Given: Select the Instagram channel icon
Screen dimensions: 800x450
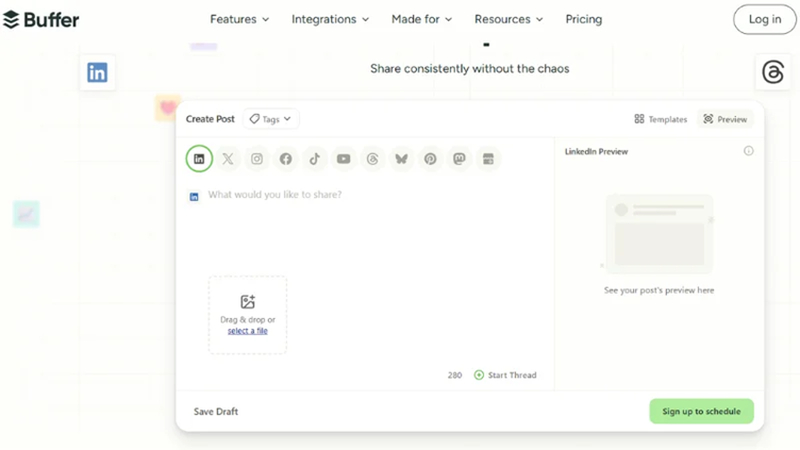Looking at the screenshot, I should (257, 159).
